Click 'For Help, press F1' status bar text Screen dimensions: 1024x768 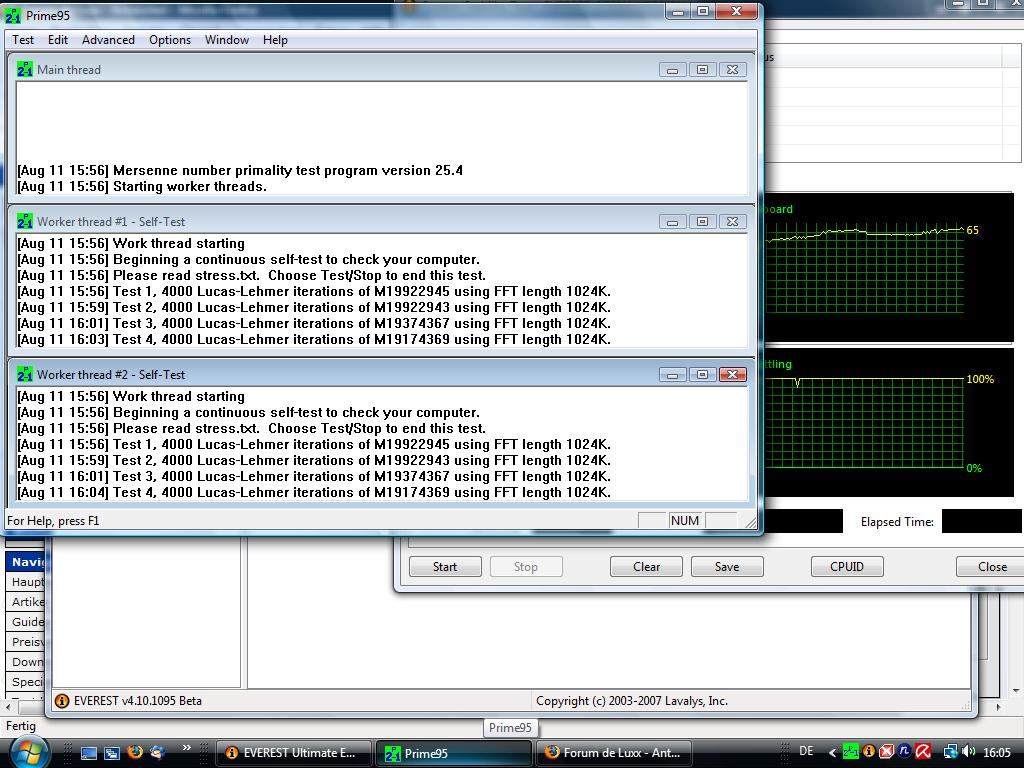[53, 521]
